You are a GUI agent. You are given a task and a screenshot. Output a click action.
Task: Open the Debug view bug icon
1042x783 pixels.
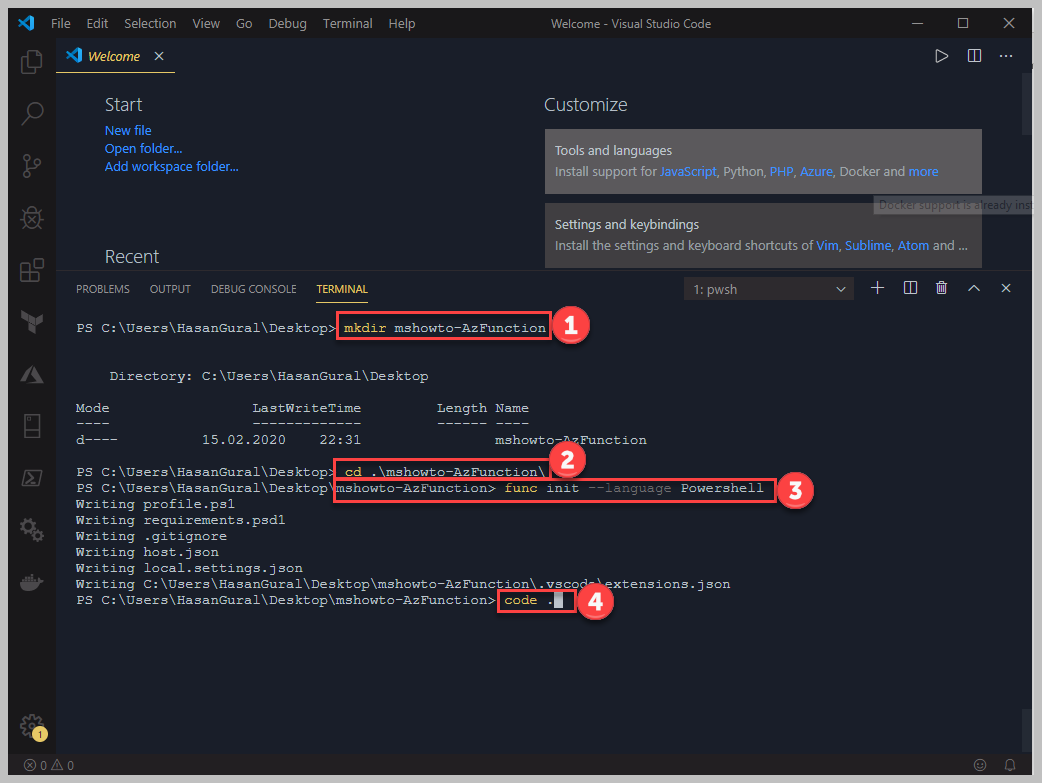(31, 217)
